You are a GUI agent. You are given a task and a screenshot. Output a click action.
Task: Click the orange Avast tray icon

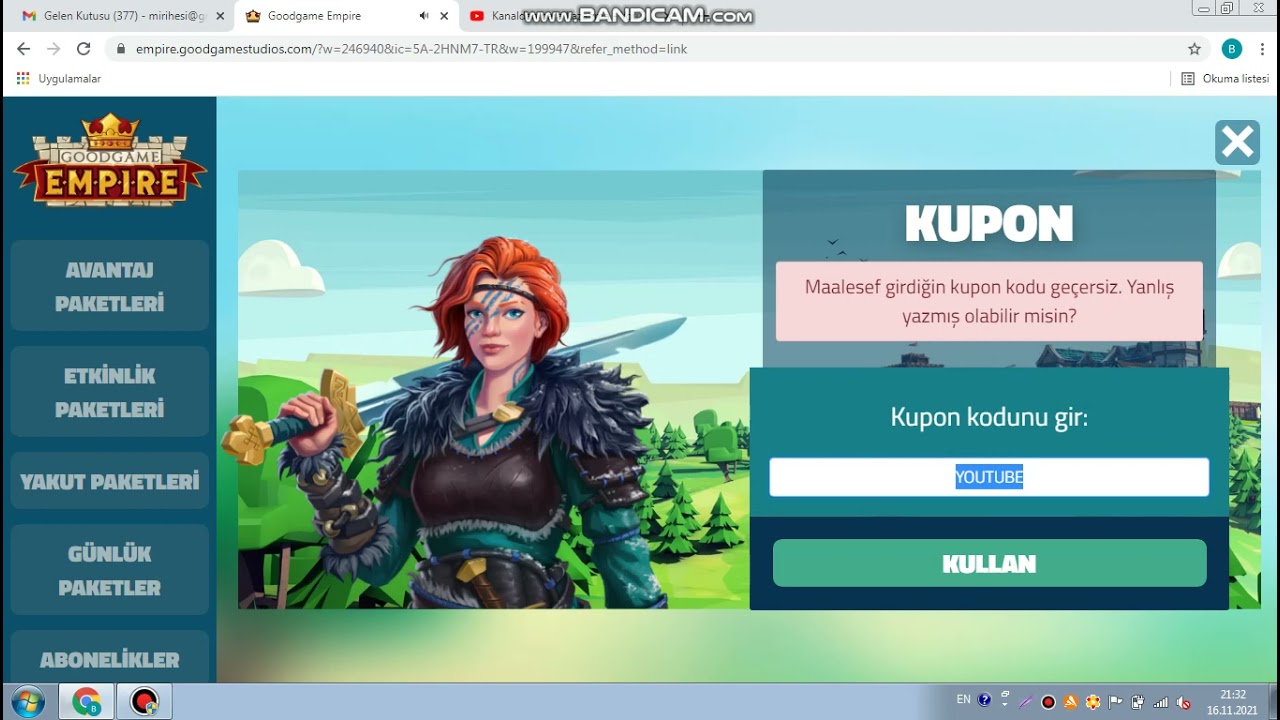click(1070, 702)
